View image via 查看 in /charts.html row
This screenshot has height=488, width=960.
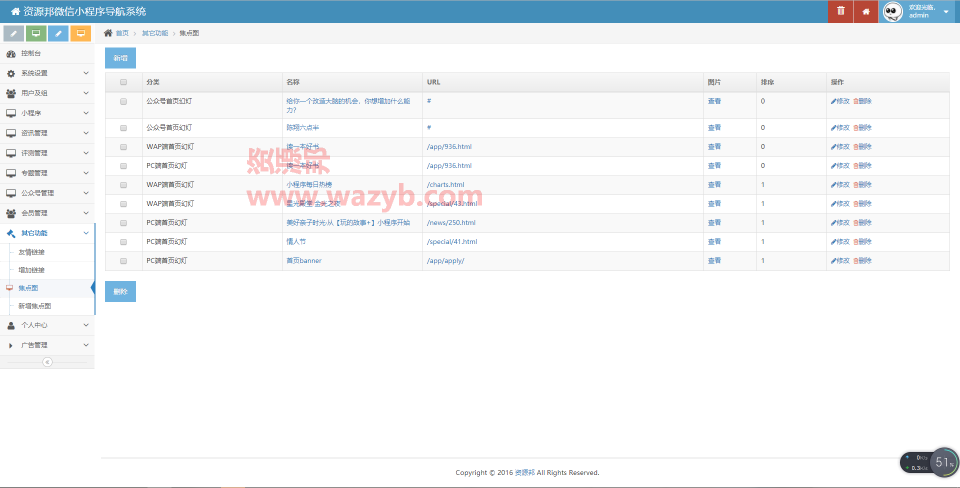point(714,185)
